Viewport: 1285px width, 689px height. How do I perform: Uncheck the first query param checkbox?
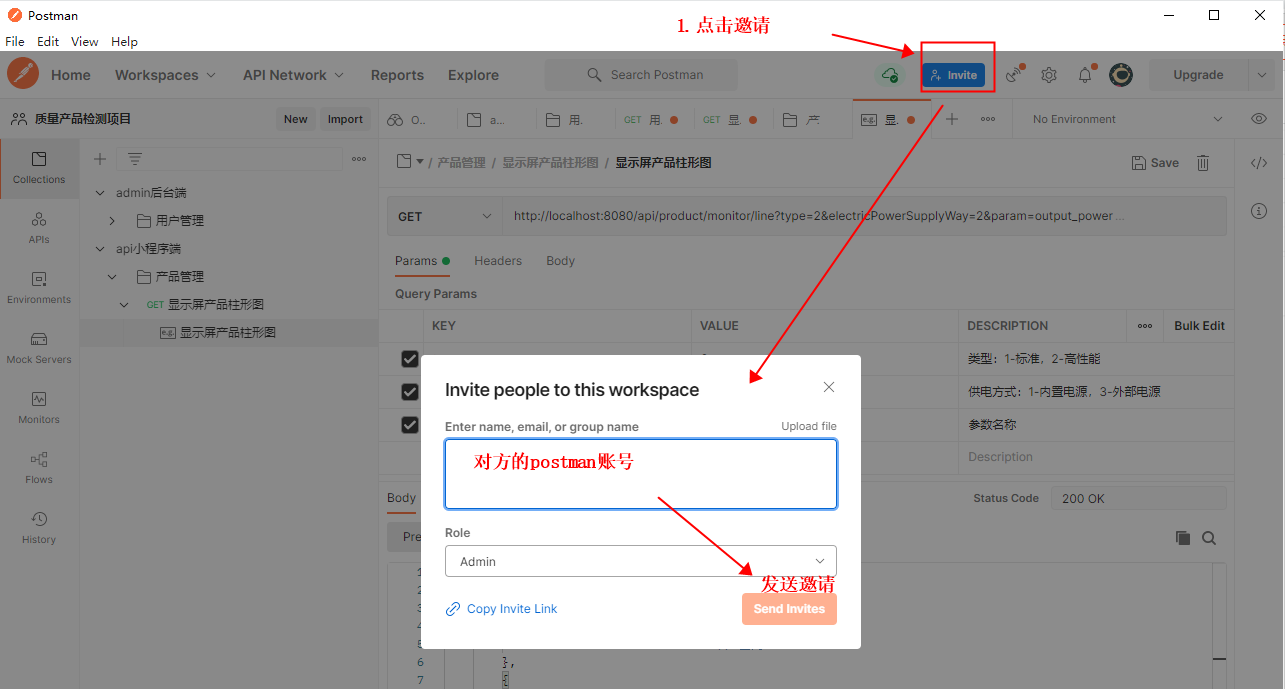tap(410, 359)
